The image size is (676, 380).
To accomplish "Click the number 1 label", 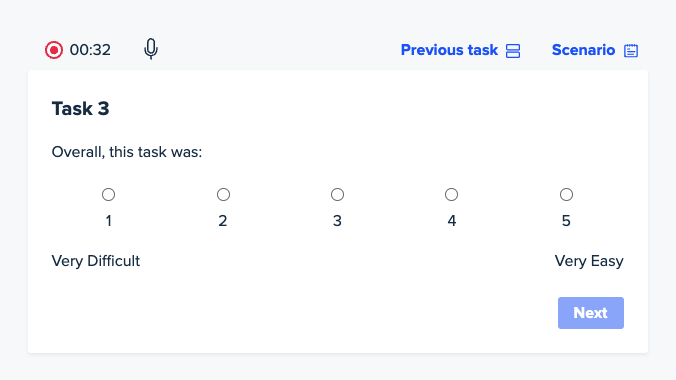I will (x=109, y=221).
